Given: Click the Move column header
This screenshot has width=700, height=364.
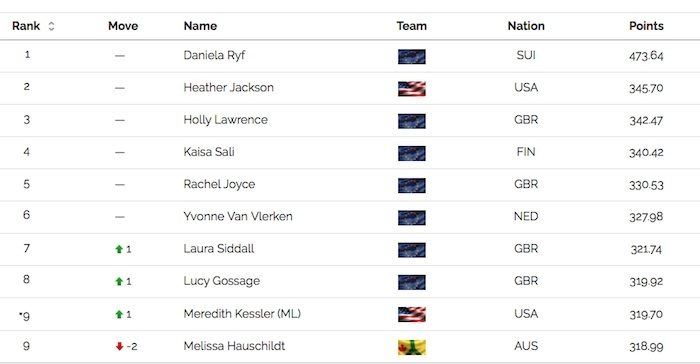Looking at the screenshot, I should (x=123, y=26).
